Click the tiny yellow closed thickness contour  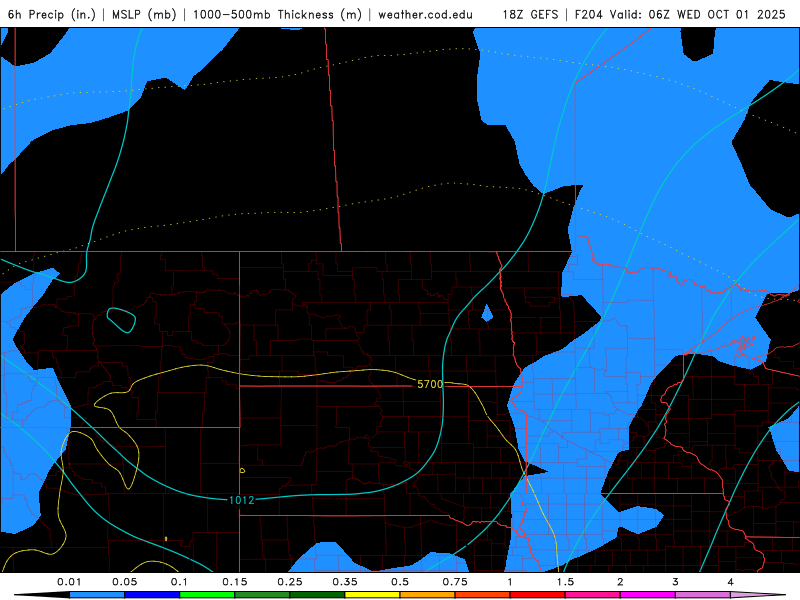pyautogui.click(x=242, y=470)
